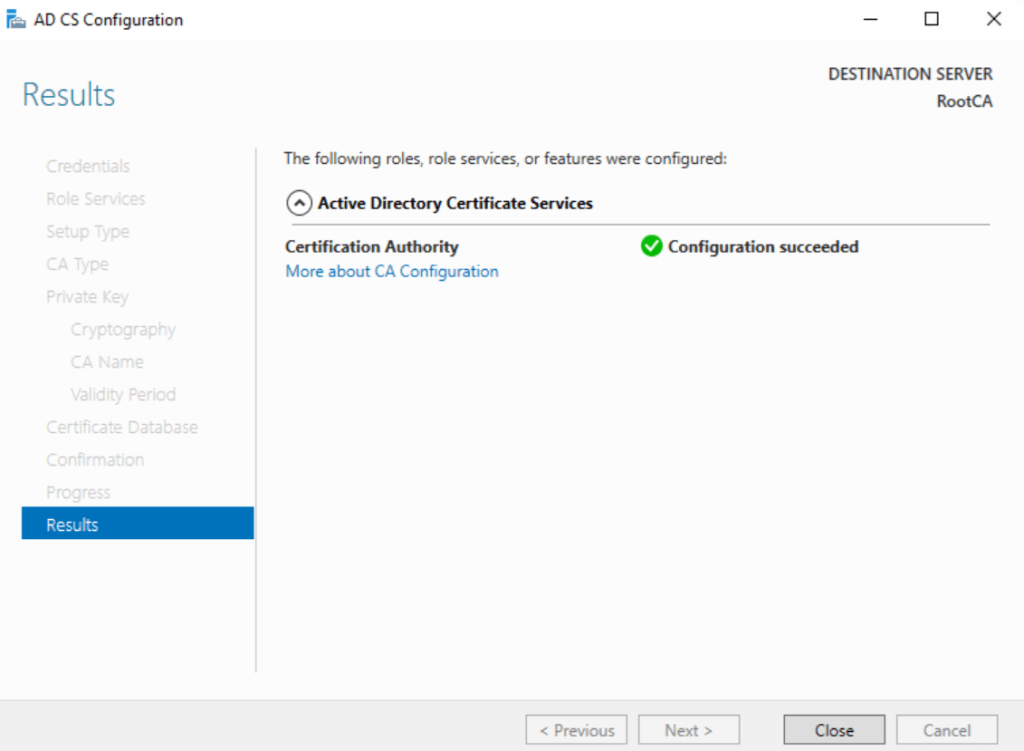The width and height of the screenshot is (1024, 751).
Task: Click the Cancel button
Action: [x=946, y=730]
